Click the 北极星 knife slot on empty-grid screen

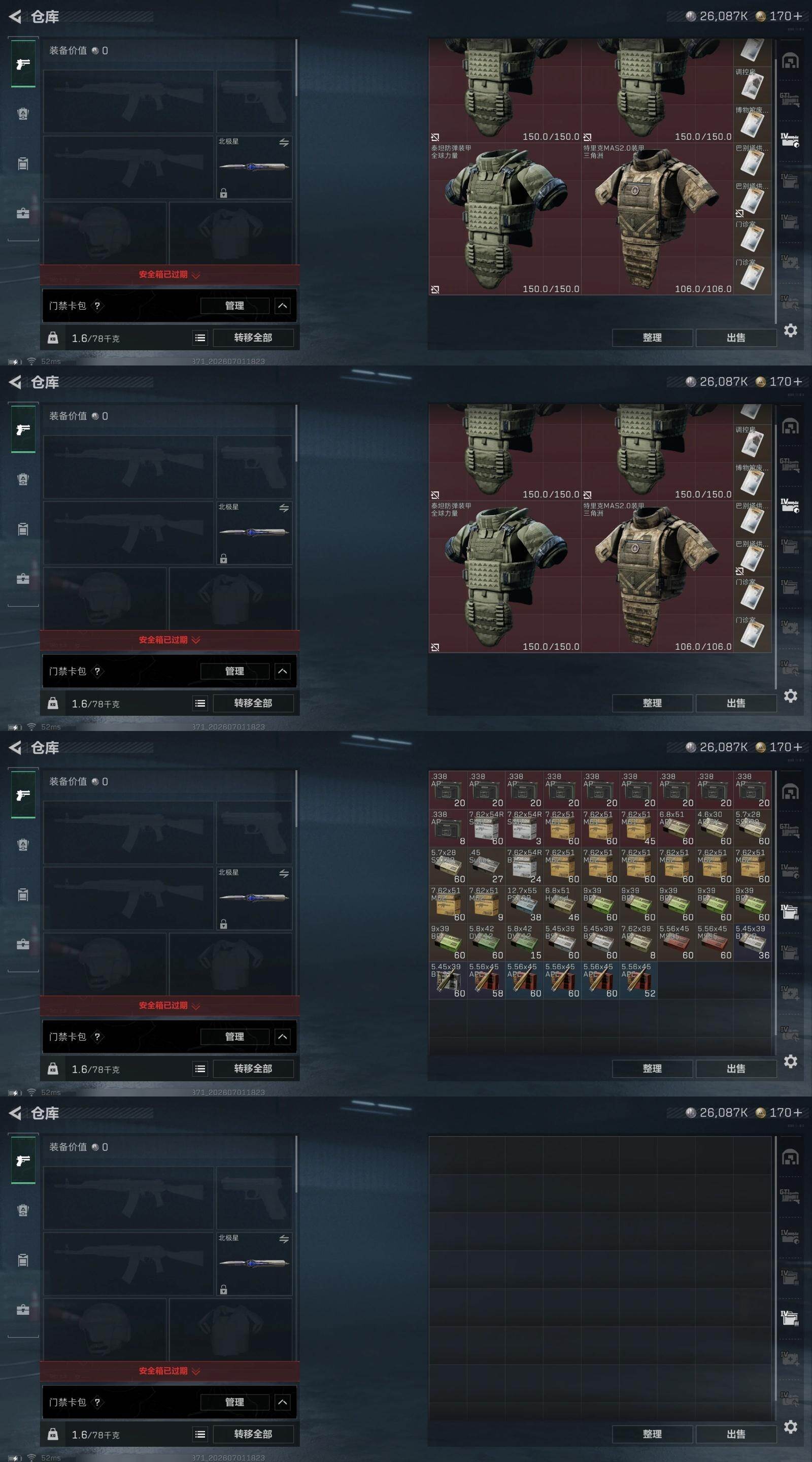(x=254, y=1263)
